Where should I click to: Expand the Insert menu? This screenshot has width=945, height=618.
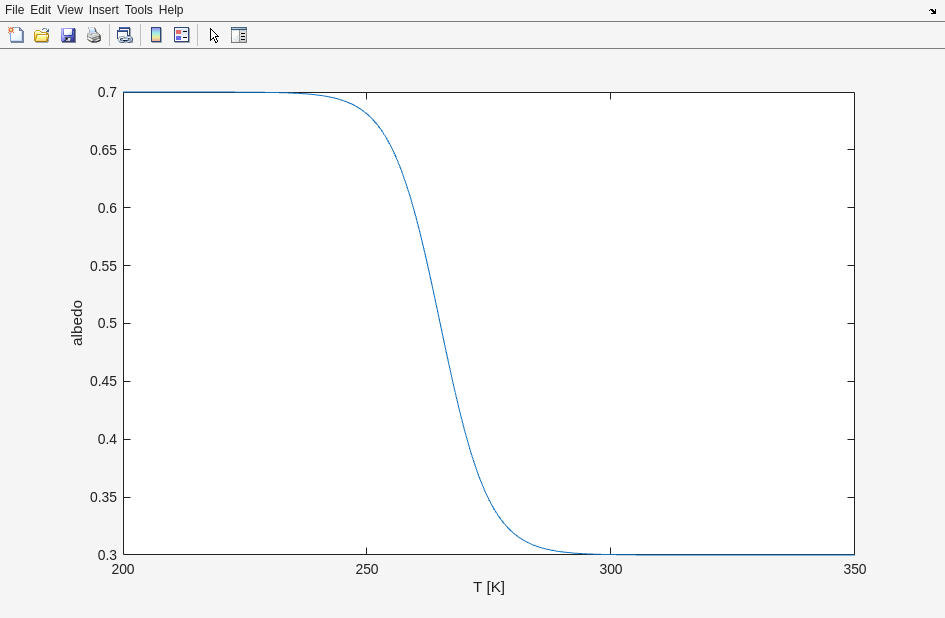(x=103, y=10)
